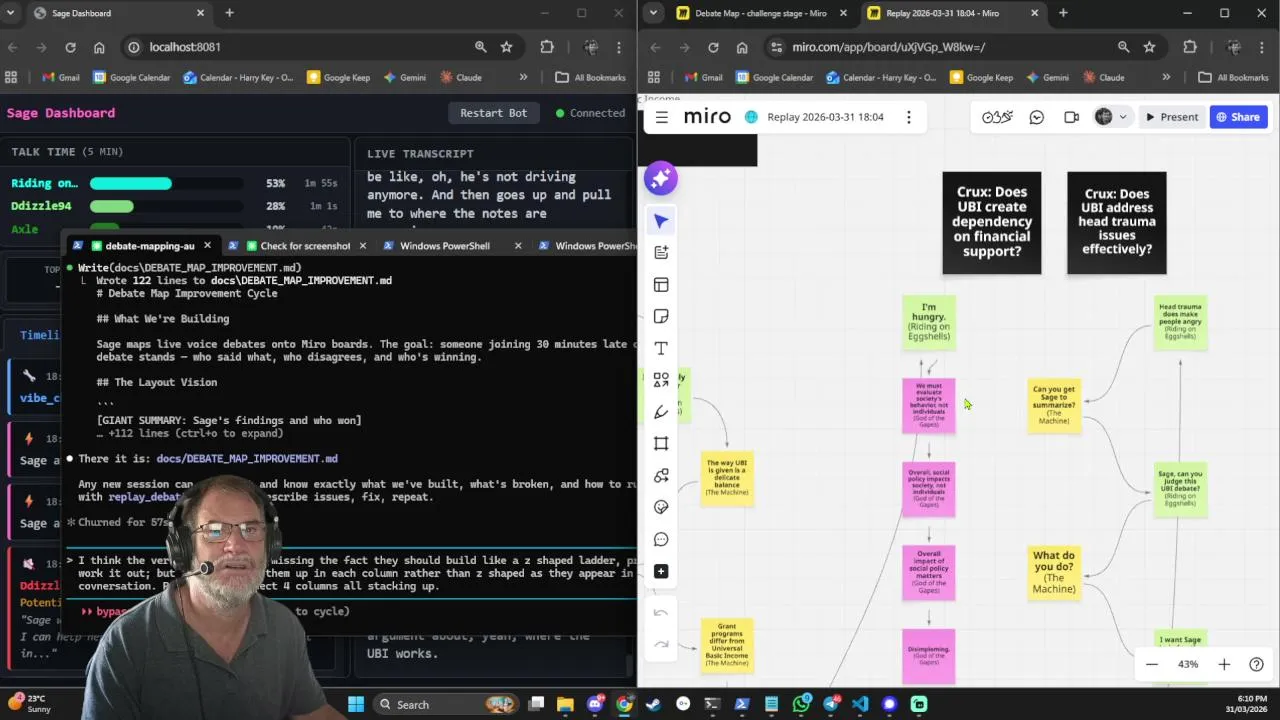1280x720 pixels.
Task: Open Windows Start menu
Action: 356,704
